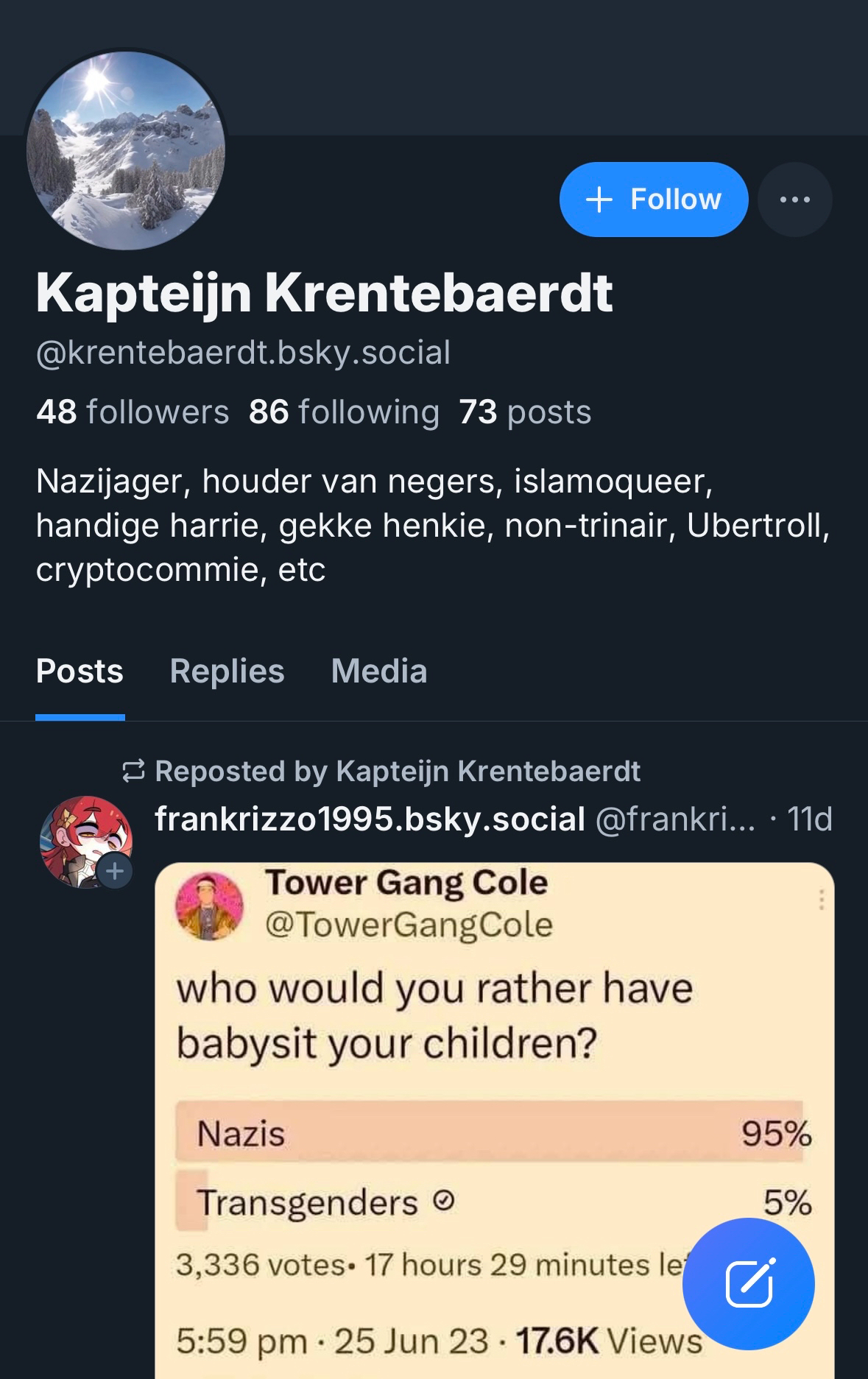Click the @krentebaerdt.bsky.social handle text
The width and height of the screenshot is (868, 1379).
point(243,353)
